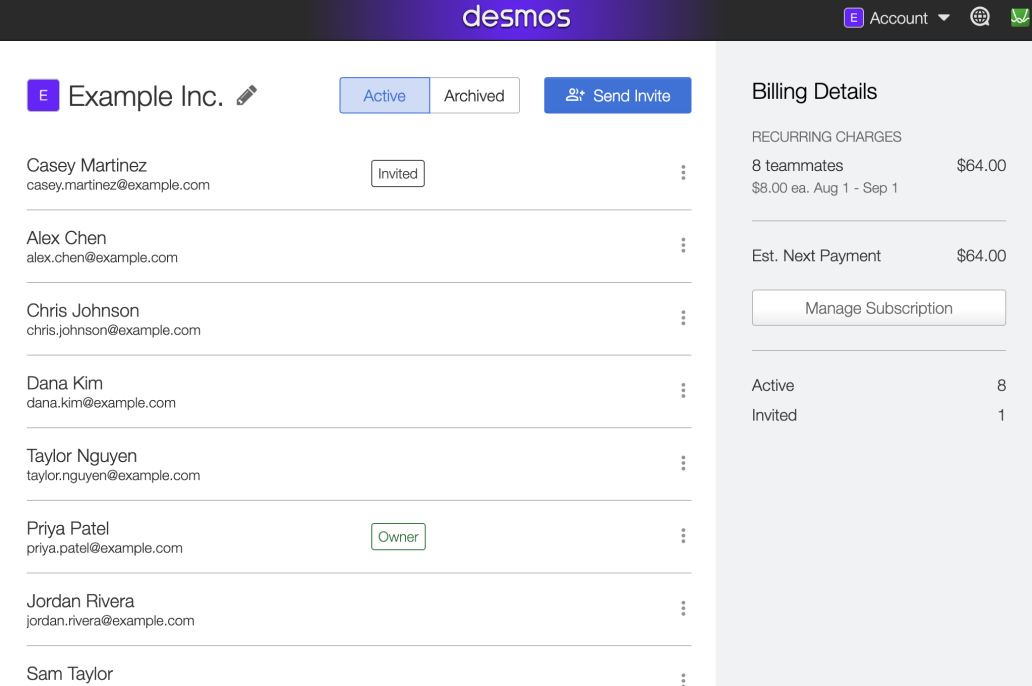Open options menu for Sam Taylor
The width and height of the screenshot is (1032, 686).
pos(683,679)
